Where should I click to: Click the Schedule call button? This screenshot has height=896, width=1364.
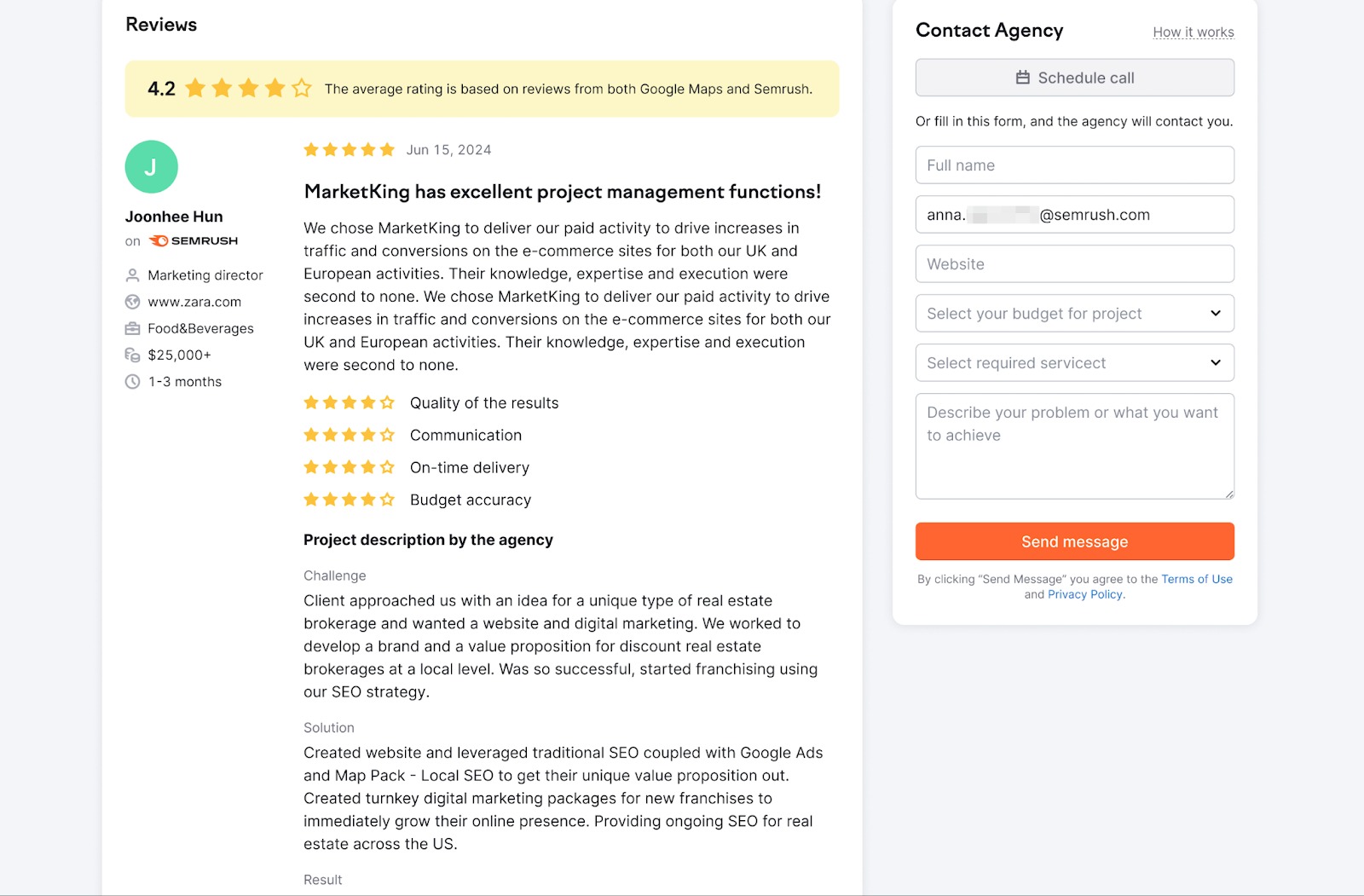[x=1073, y=77]
